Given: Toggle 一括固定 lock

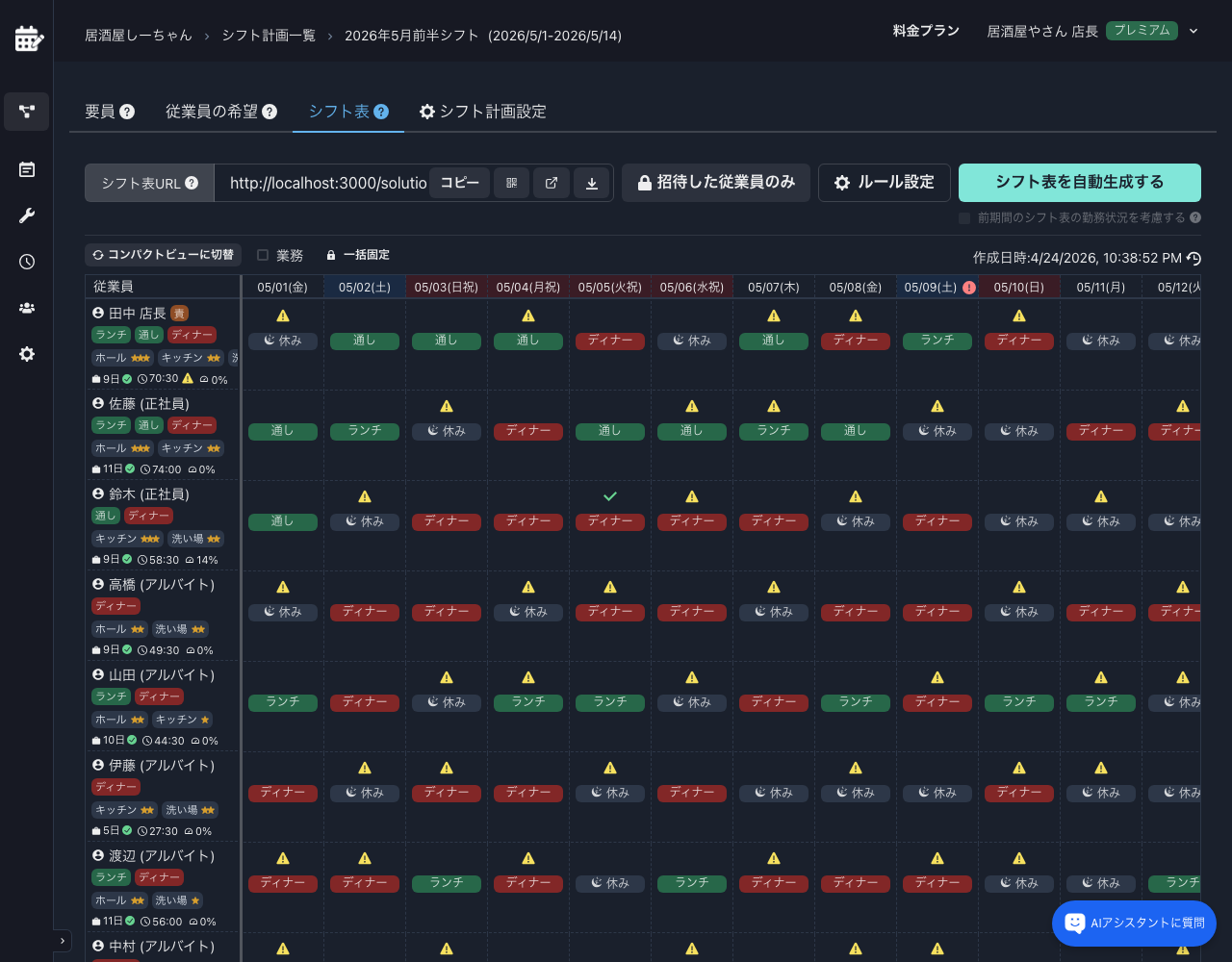Looking at the screenshot, I should [357, 255].
